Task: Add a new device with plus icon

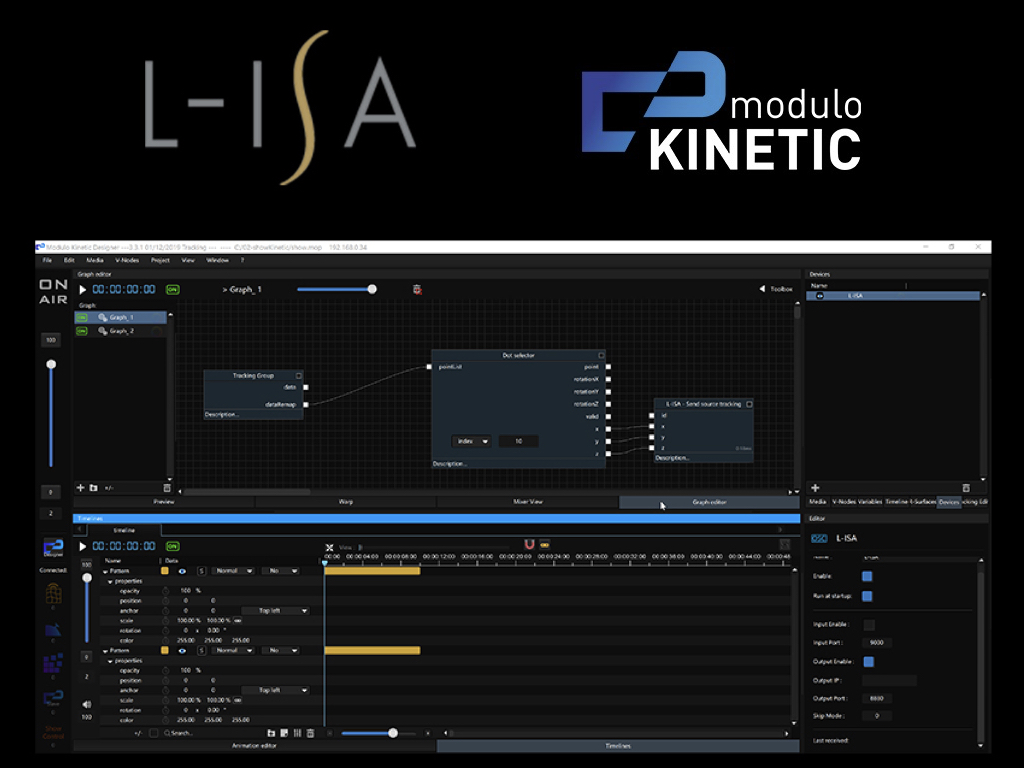Action: click(815, 488)
